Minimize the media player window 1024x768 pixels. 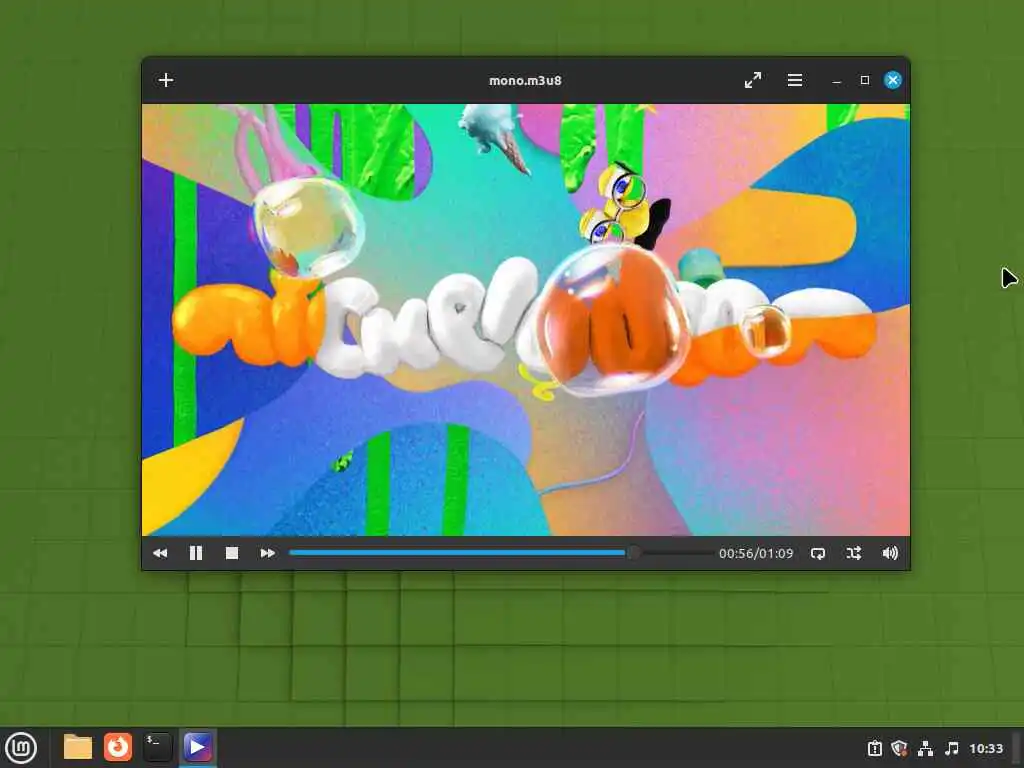[836, 80]
